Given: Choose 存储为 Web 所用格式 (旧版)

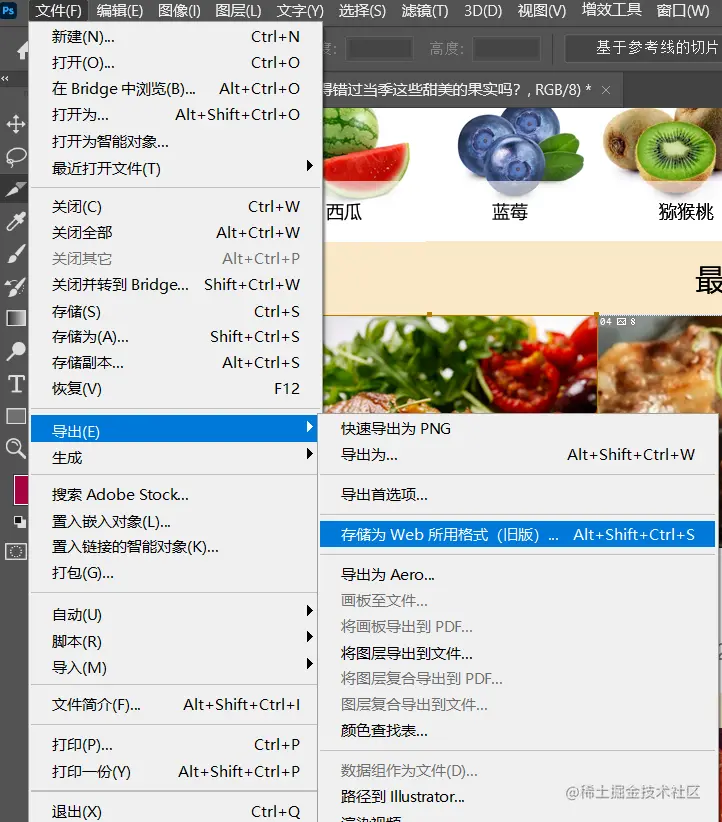Looking at the screenshot, I should 518,534.
